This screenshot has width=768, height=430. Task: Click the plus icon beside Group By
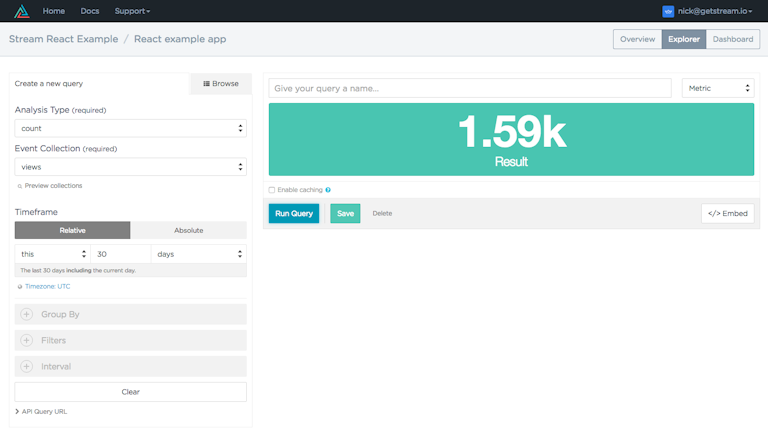point(26,314)
